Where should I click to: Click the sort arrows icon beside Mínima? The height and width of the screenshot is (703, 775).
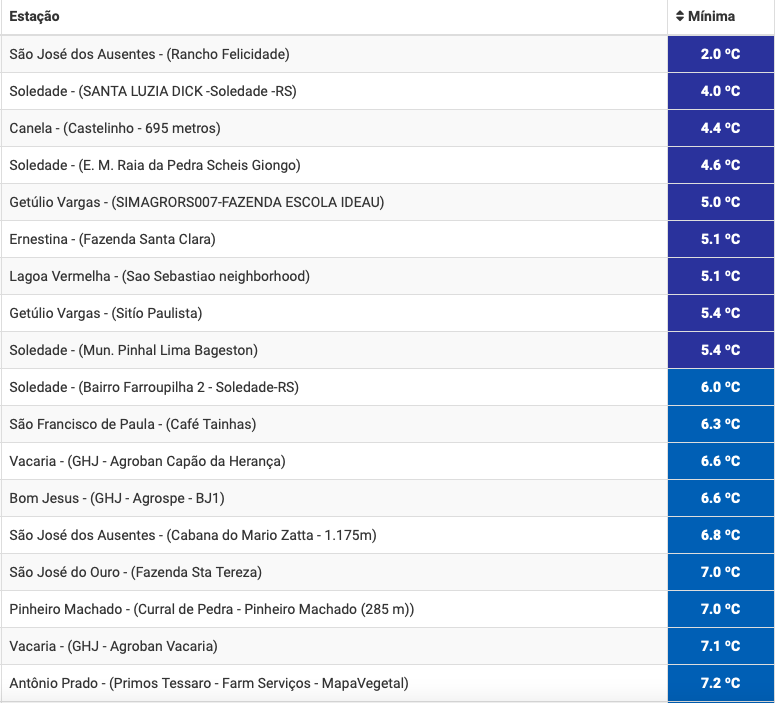click(680, 16)
